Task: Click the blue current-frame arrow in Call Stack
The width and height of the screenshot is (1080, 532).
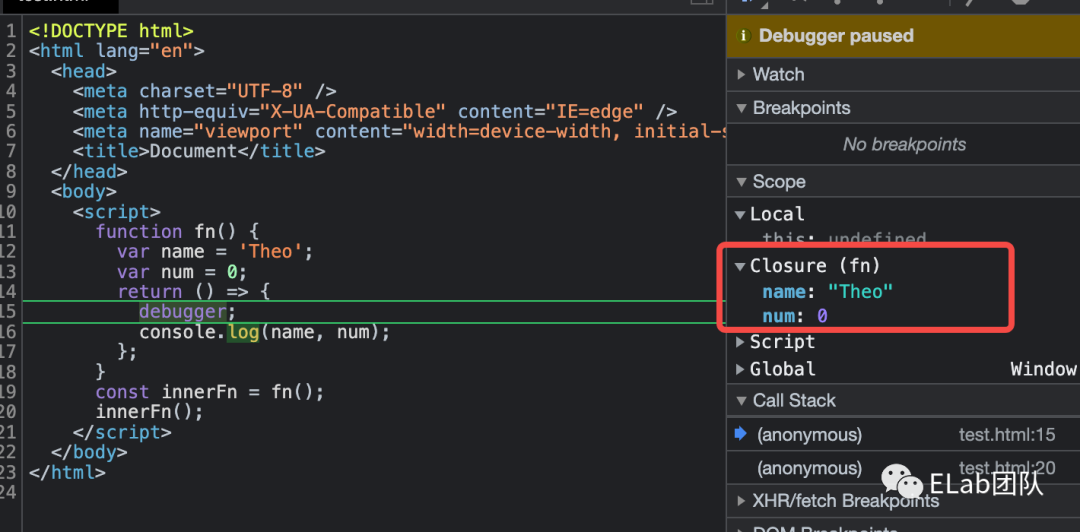Action: pyautogui.click(x=741, y=433)
